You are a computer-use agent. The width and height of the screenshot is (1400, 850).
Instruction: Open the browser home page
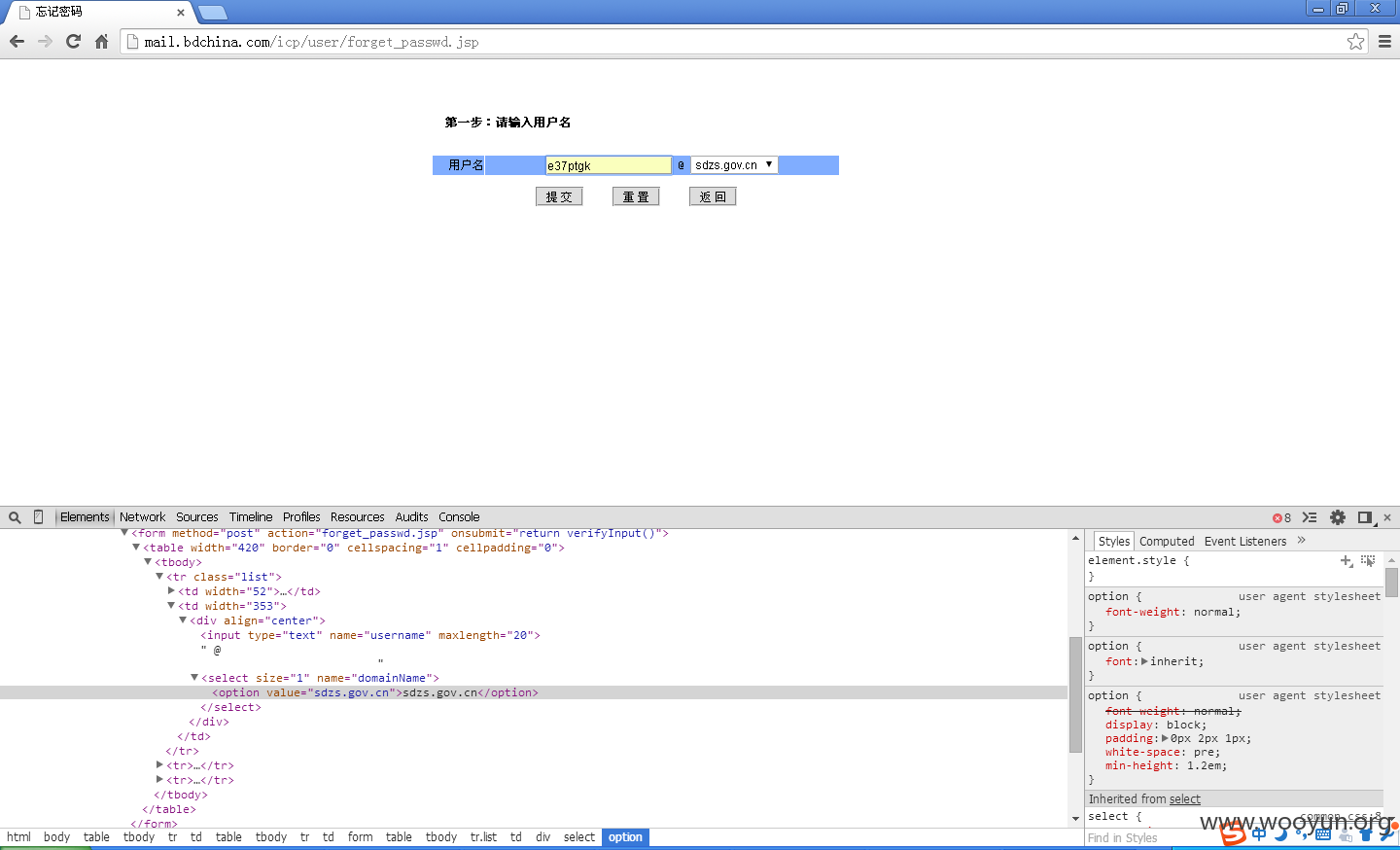pyautogui.click(x=101, y=42)
